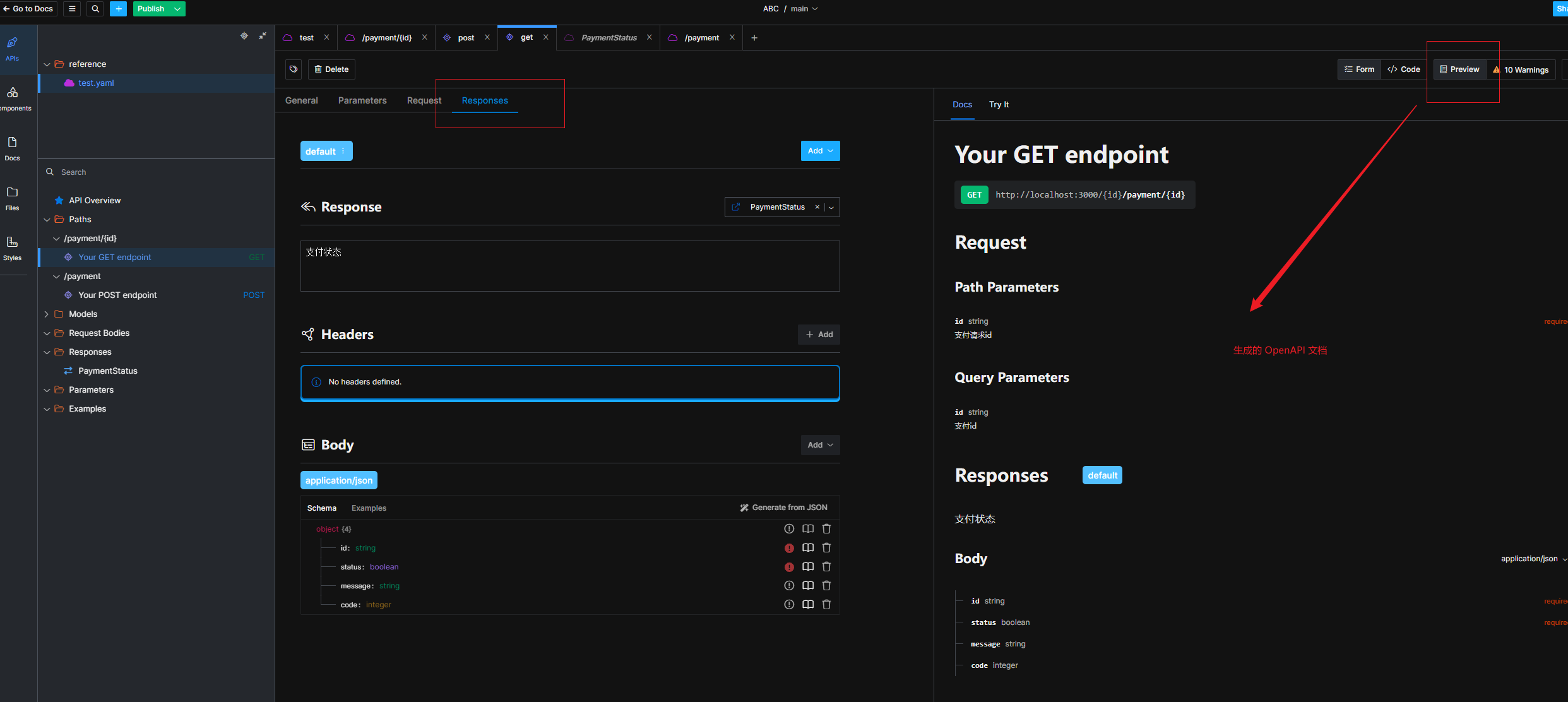Click the tag icon beside Delete
This screenshot has width=1568, height=702.
tap(294, 69)
